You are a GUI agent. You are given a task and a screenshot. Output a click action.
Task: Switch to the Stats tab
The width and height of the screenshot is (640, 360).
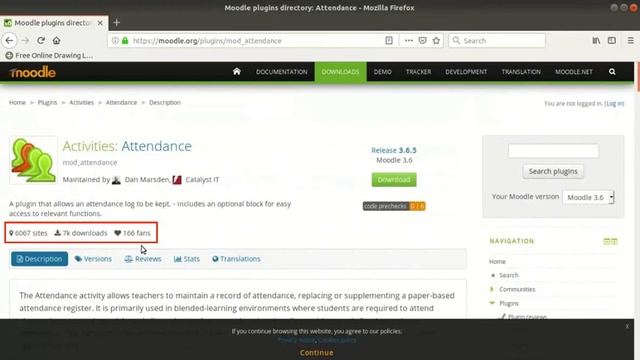point(187,259)
